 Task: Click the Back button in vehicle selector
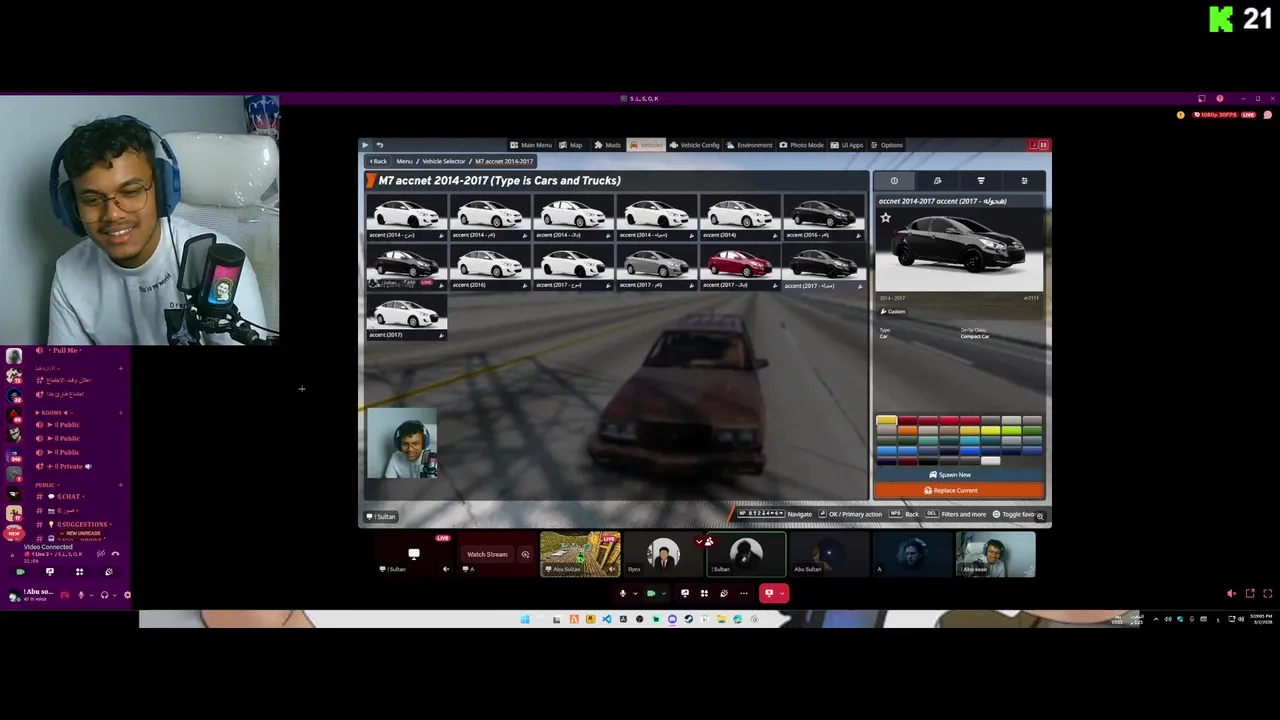click(x=377, y=161)
